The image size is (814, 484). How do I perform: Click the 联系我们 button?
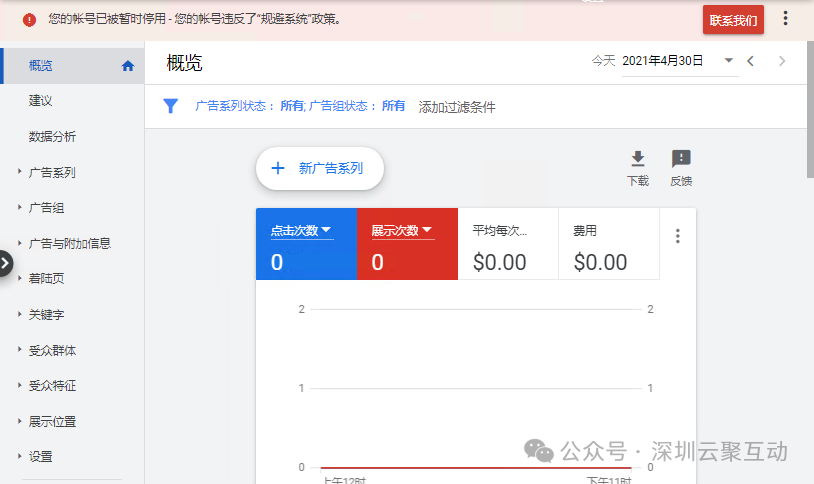pyautogui.click(x=733, y=19)
